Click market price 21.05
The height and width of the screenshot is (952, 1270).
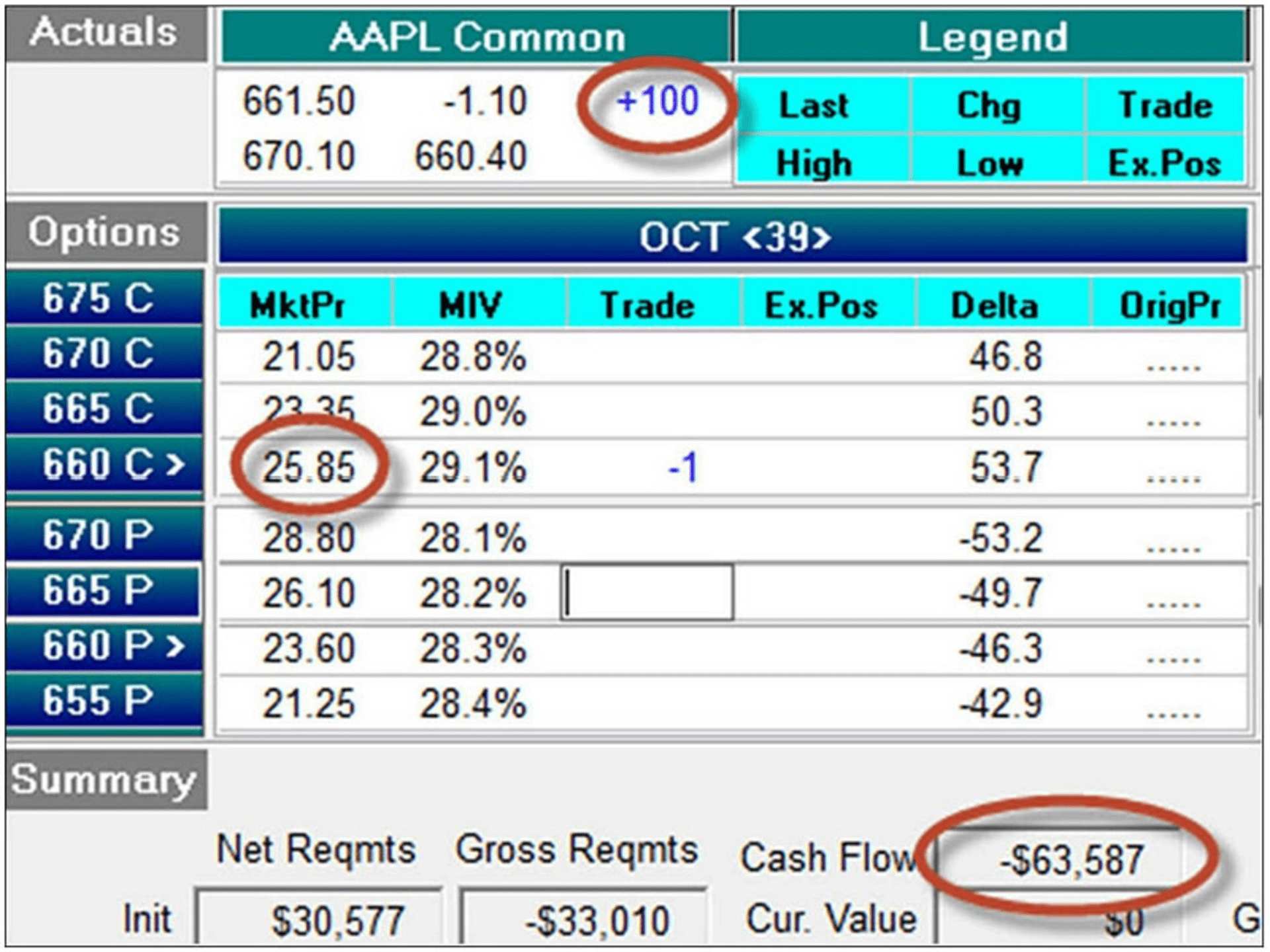(x=308, y=357)
